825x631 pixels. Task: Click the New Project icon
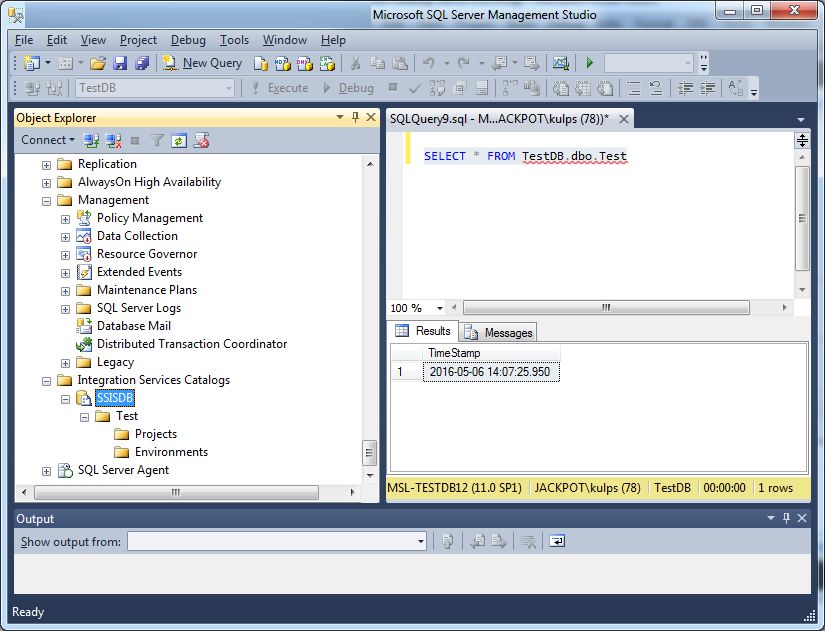tap(32, 63)
